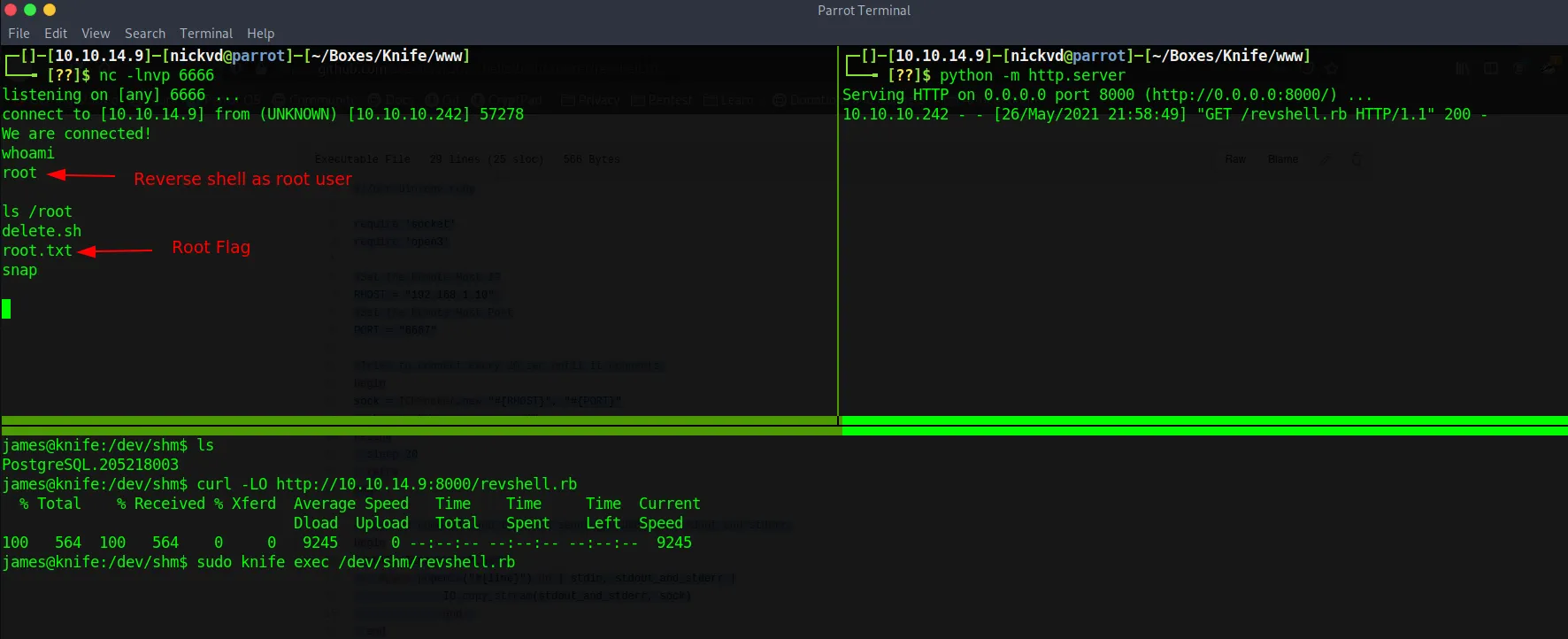Open the File menu
This screenshot has height=639, width=1568.
19,34
